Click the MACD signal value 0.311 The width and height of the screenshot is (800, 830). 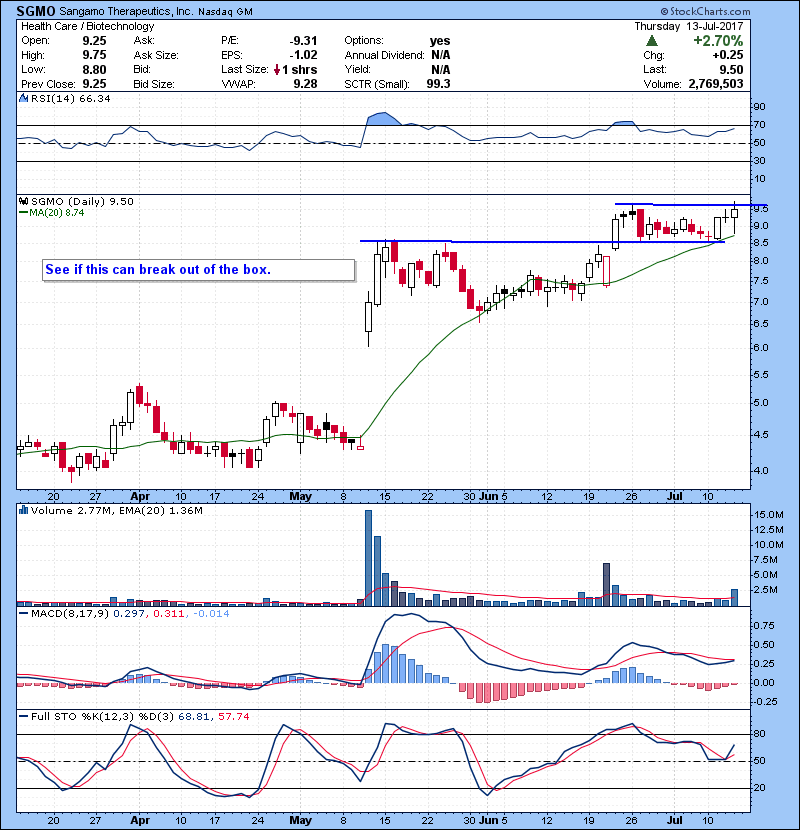168,614
